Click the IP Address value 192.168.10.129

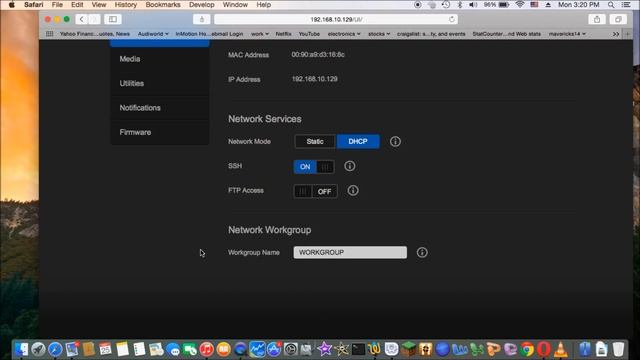(x=315, y=79)
